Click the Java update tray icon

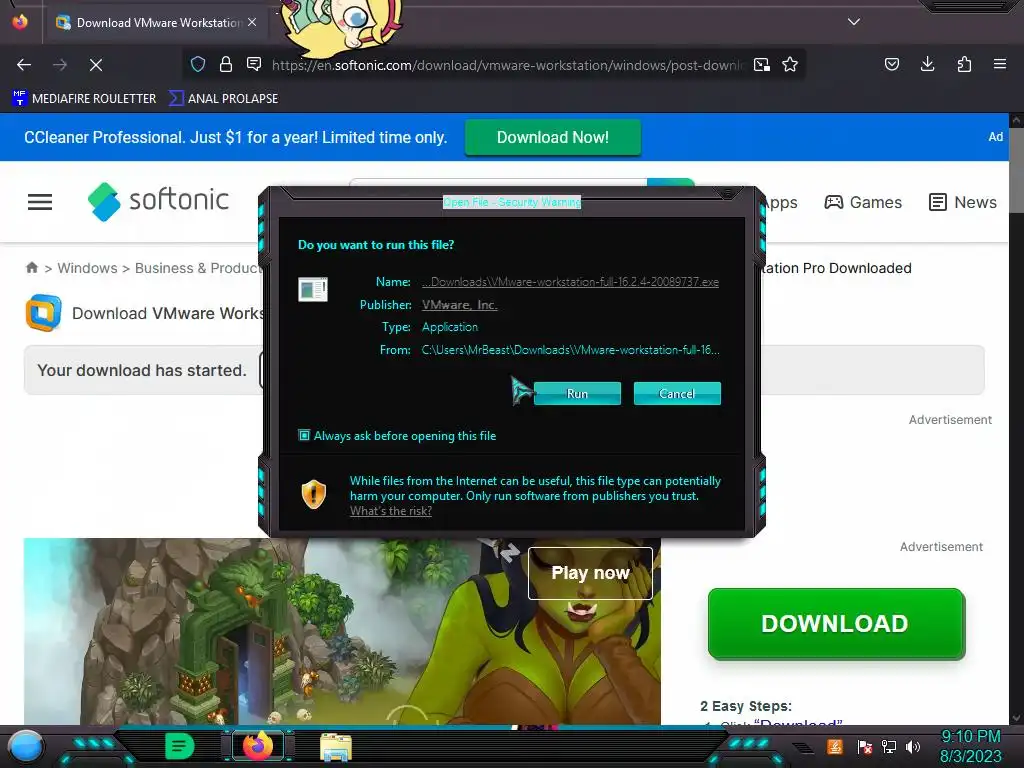pyautogui.click(x=834, y=746)
